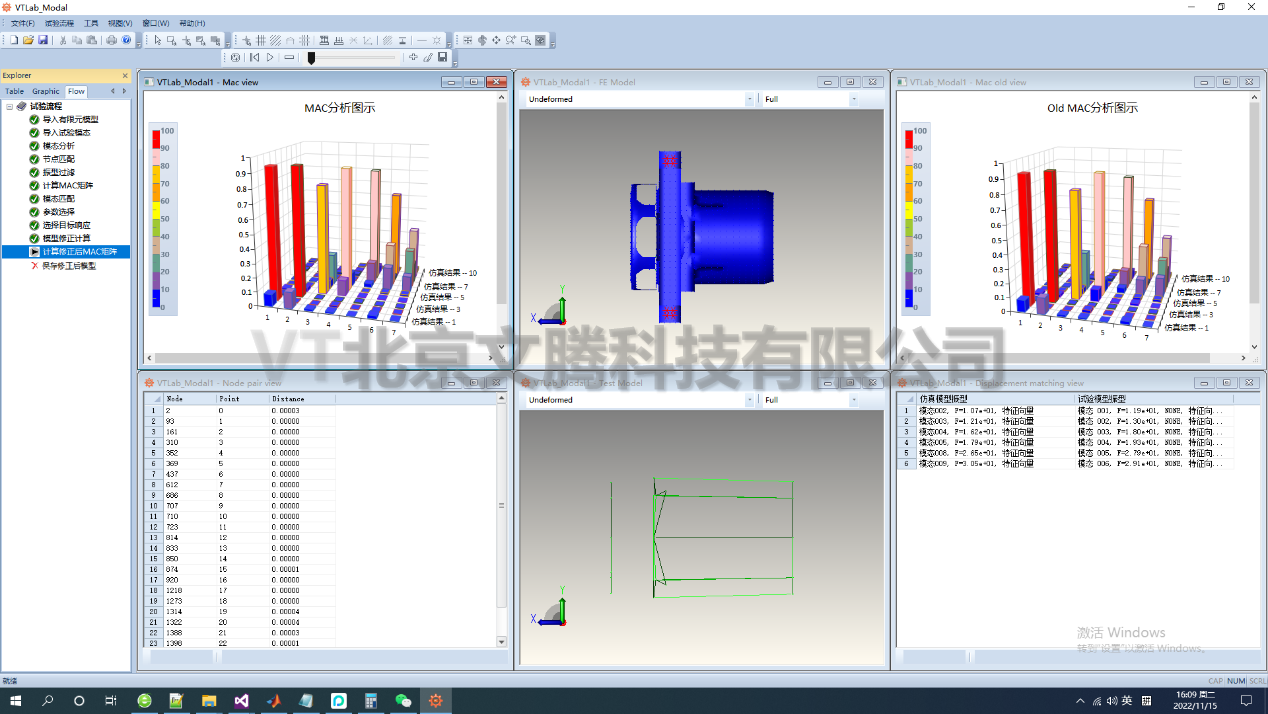The width and height of the screenshot is (1268, 714).
Task: Open the blue Help question-mark icon
Action: click(126, 40)
